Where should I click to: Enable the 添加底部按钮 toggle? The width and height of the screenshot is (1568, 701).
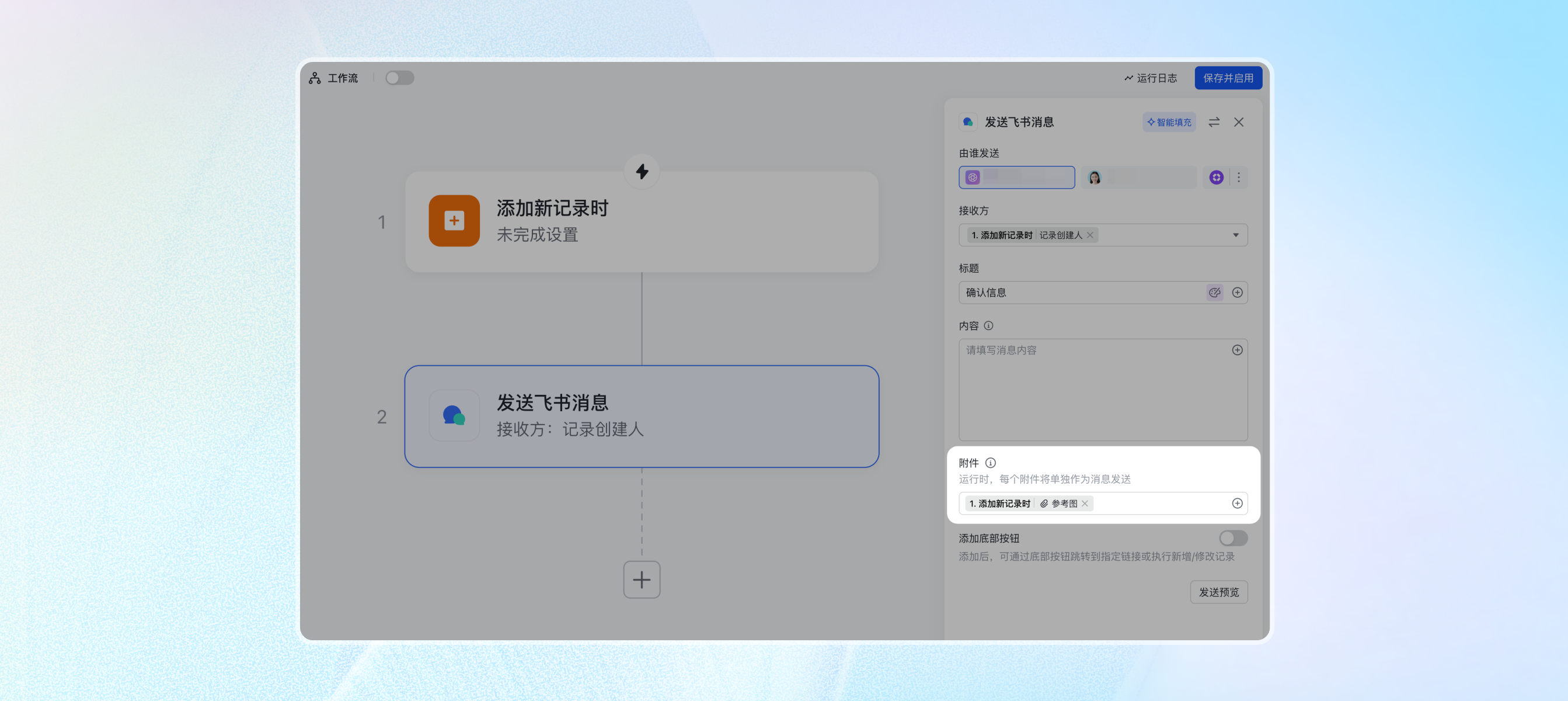point(1234,539)
